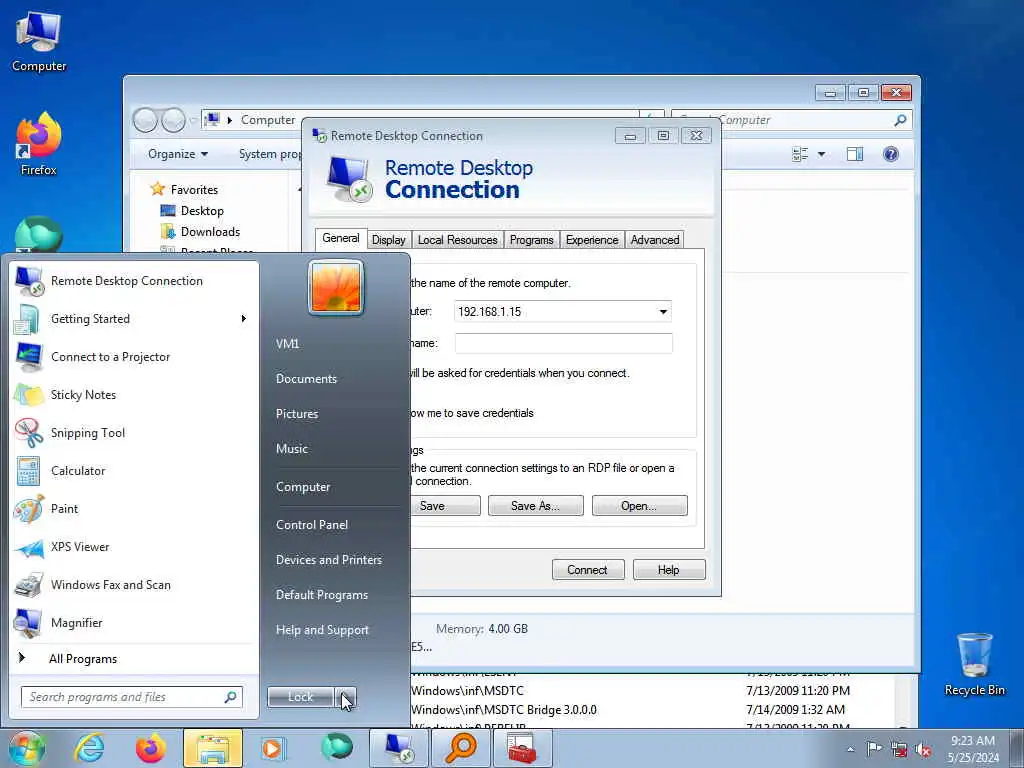
Task: Open Getting Started in Start menu
Action: (x=134, y=319)
